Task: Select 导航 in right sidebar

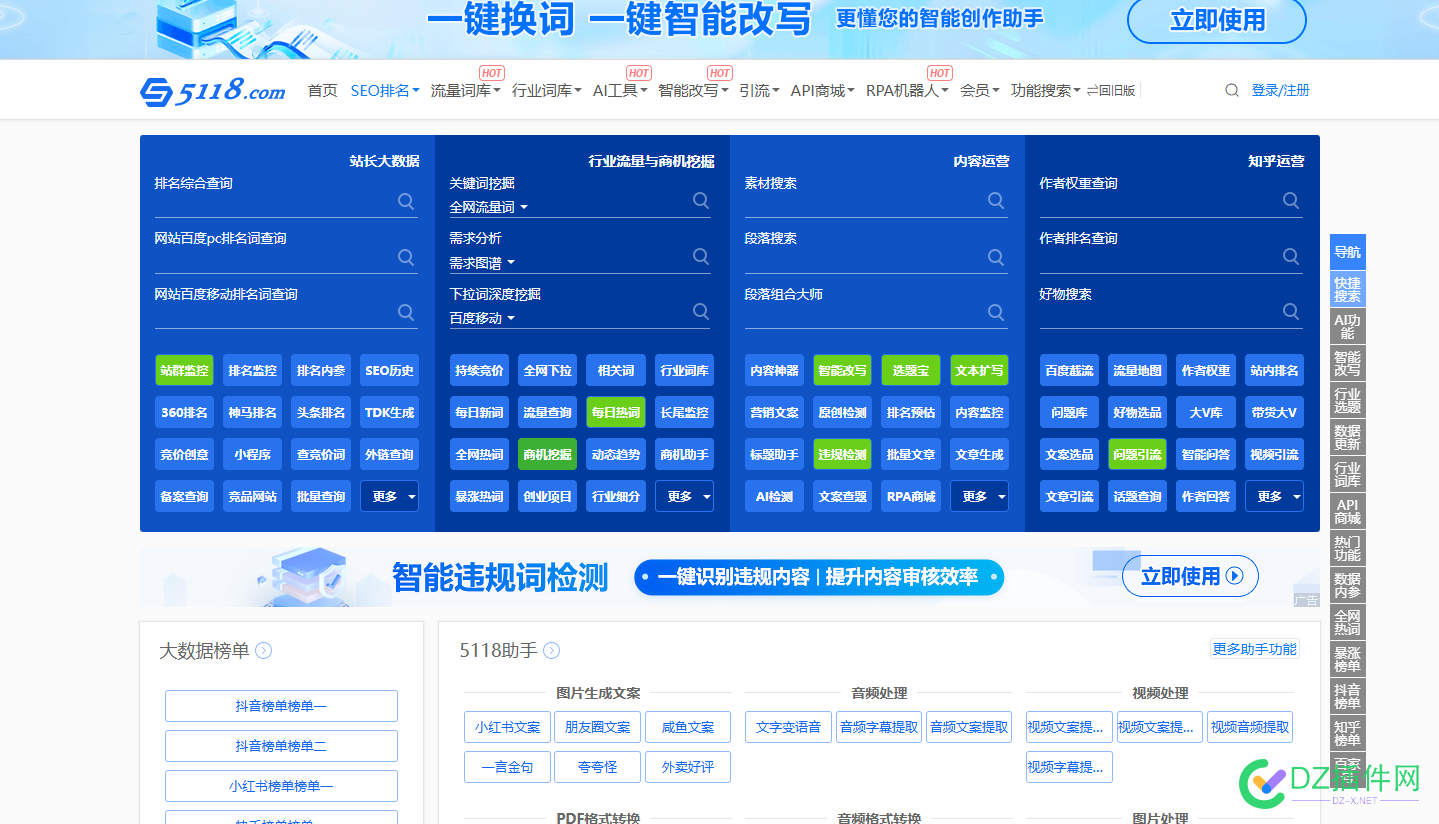Action: (x=1347, y=252)
